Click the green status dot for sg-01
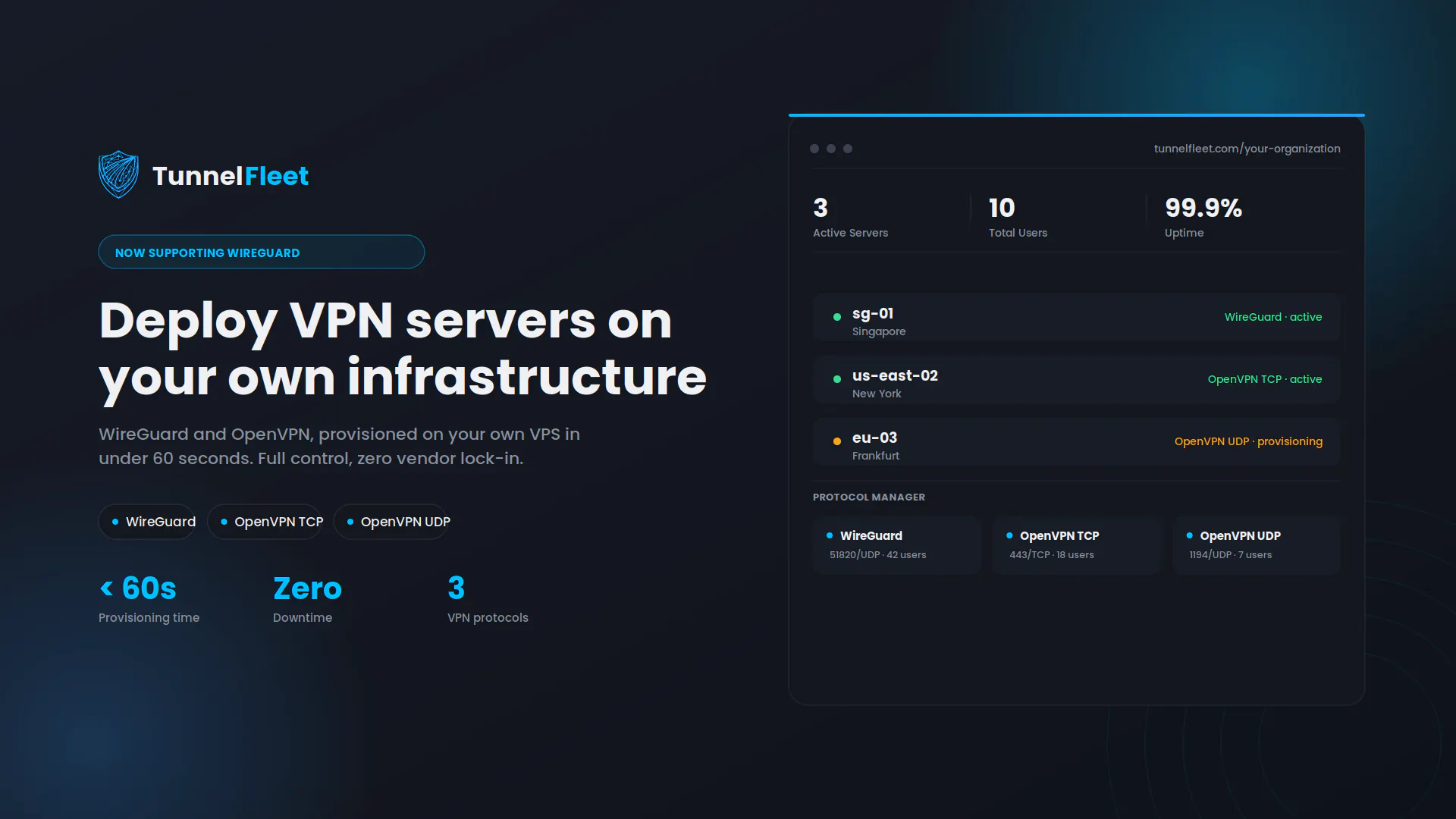The height and width of the screenshot is (819, 1456). [x=837, y=317]
